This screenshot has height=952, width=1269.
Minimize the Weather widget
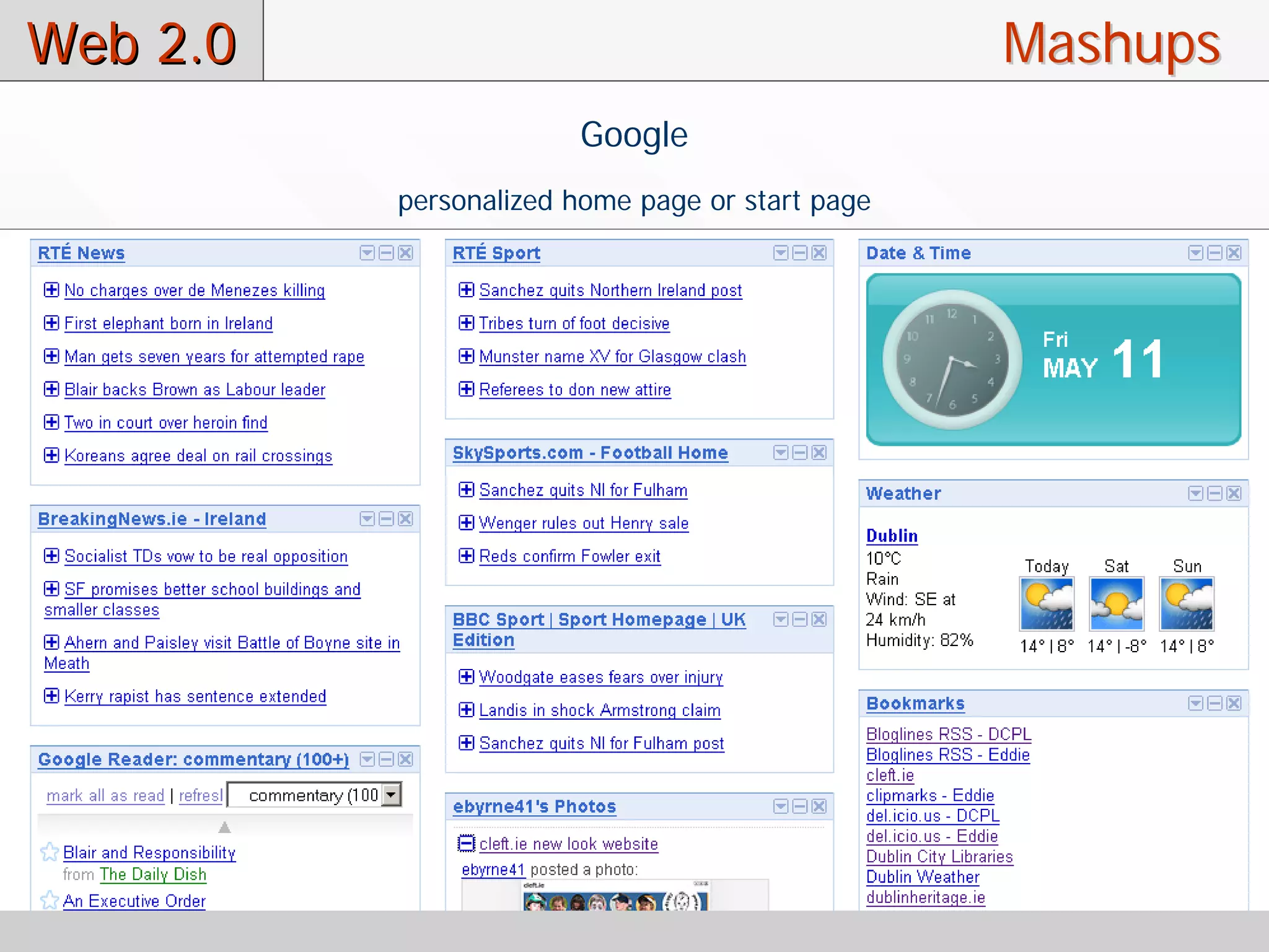pos(1214,493)
